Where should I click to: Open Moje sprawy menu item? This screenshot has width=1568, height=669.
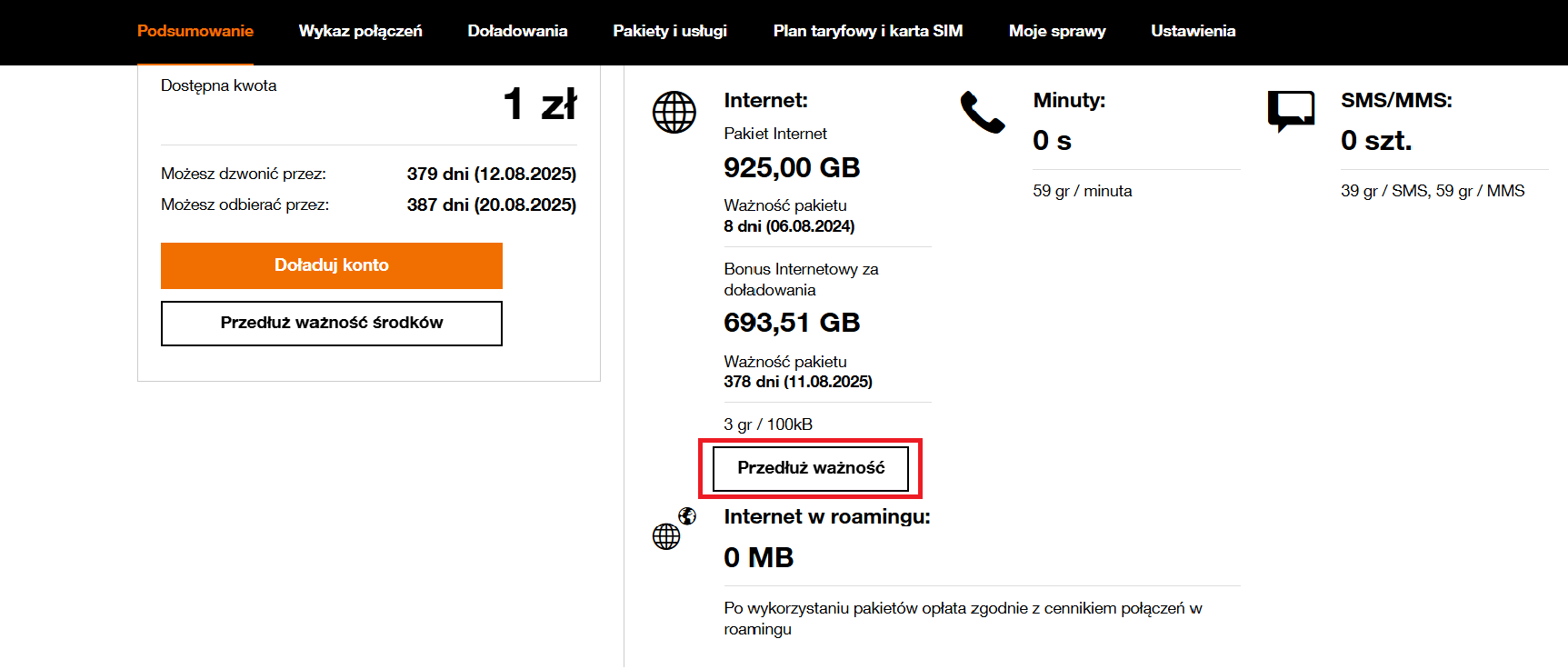(x=1057, y=31)
